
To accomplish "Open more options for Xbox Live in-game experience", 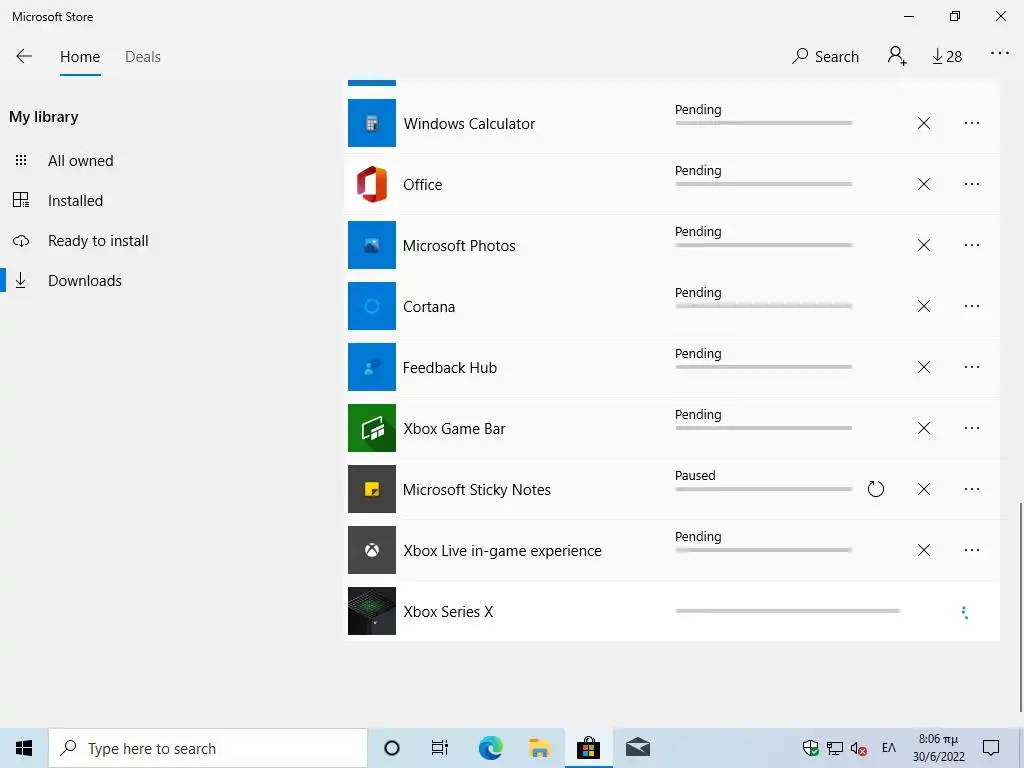I will pos(972,550).
